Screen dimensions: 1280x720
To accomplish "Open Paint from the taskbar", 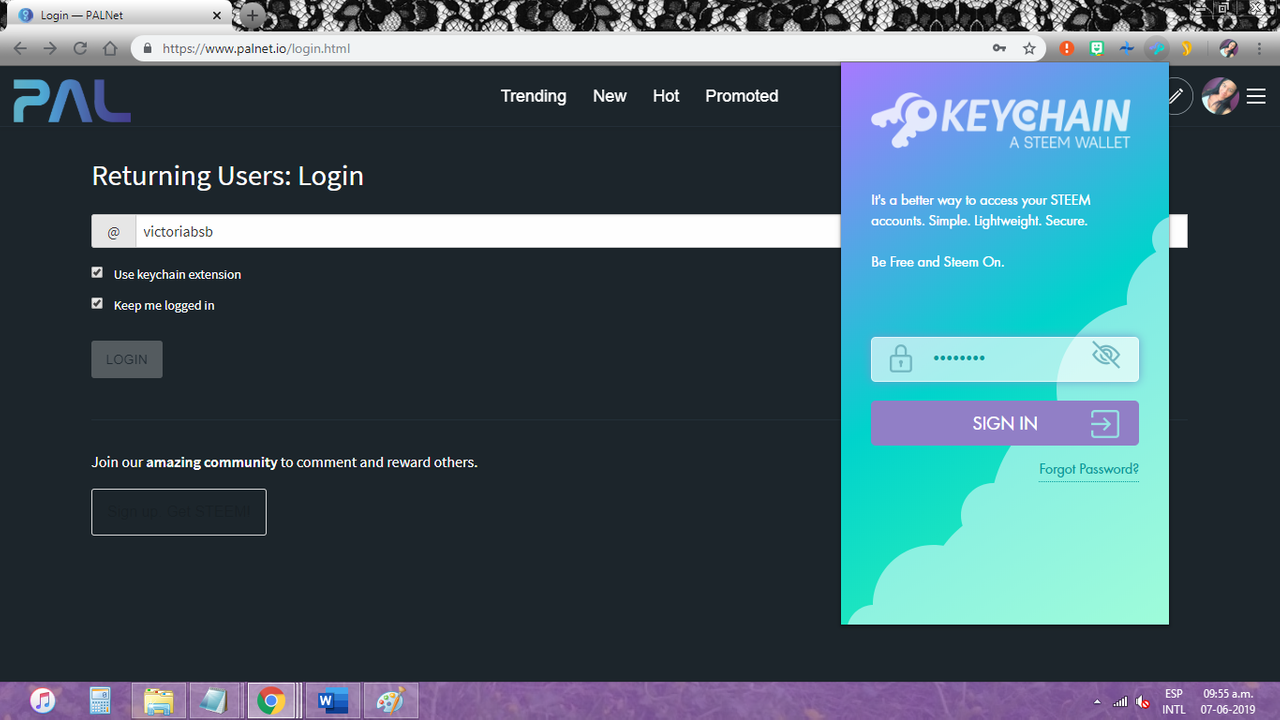I will click(389, 701).
